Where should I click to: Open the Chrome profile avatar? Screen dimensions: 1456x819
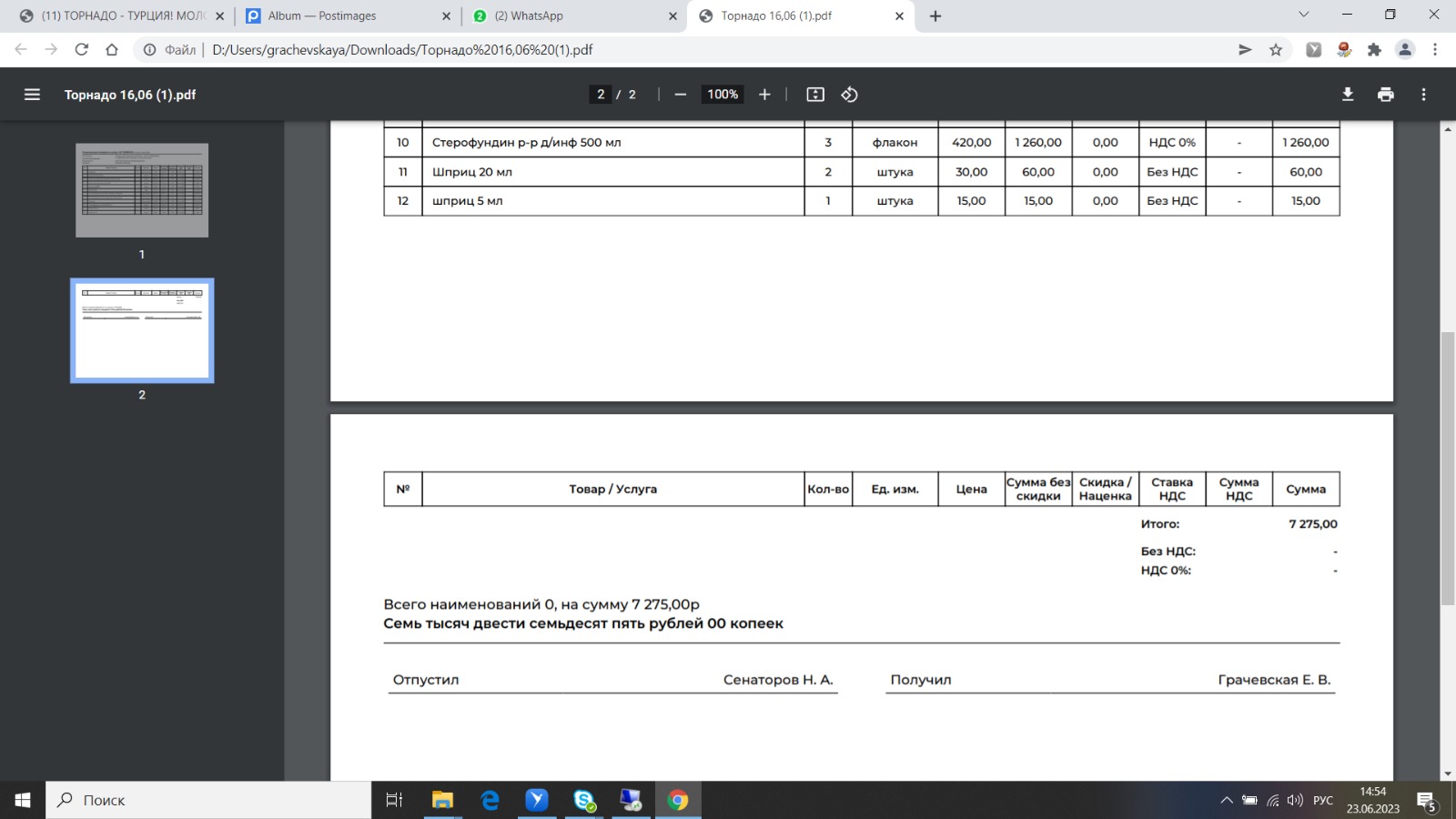tap(1405, 50)
